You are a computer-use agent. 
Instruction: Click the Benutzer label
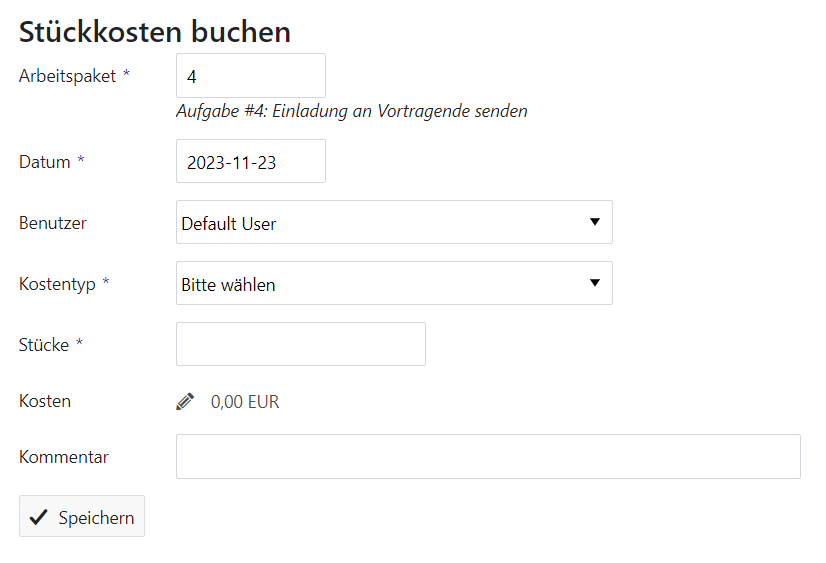point(53,223)
